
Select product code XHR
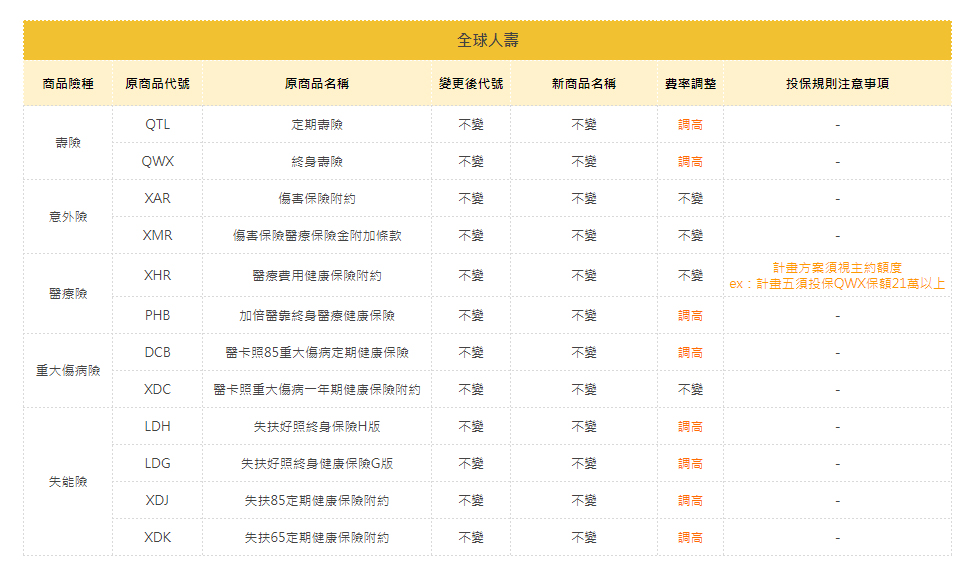(157, 275)
